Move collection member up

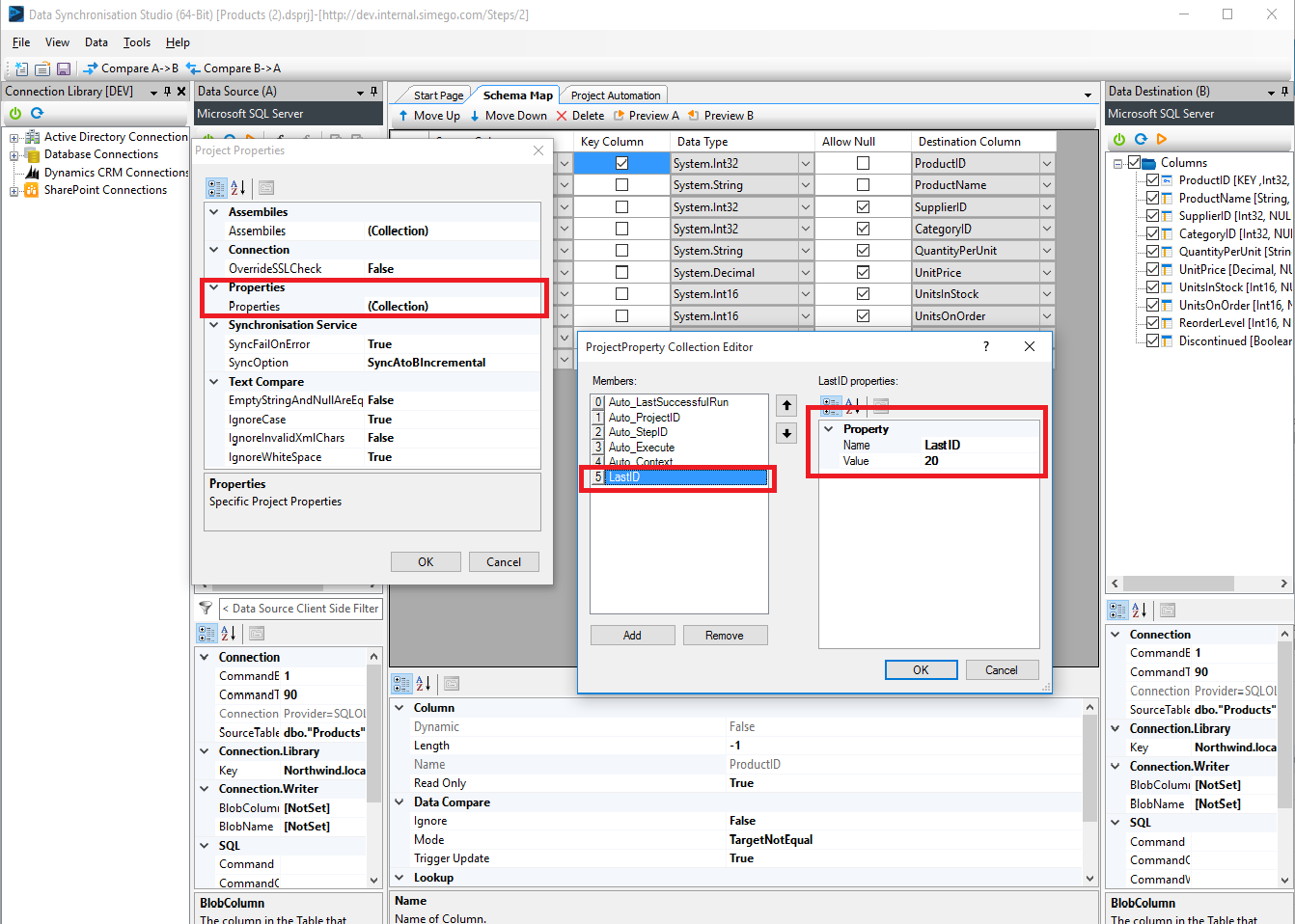(x=786, y=405)
